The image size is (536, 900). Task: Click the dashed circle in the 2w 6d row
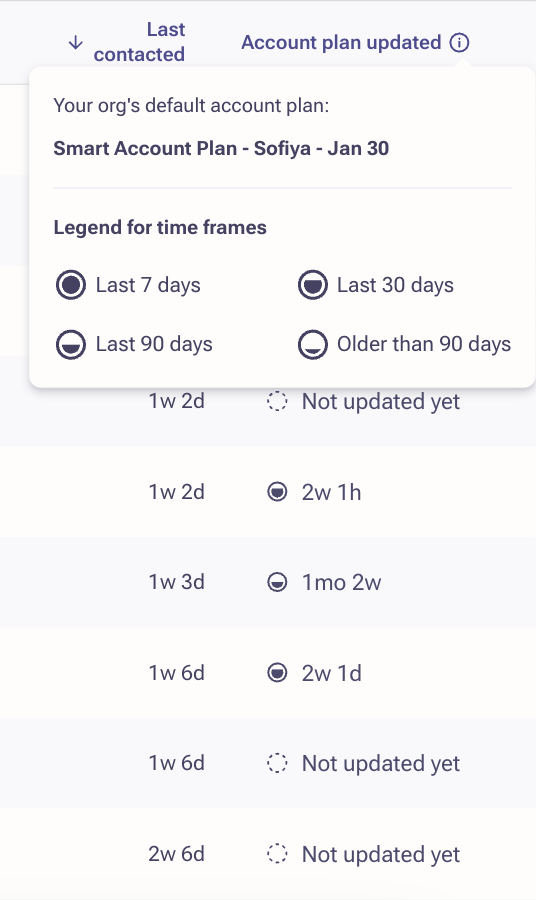click(277, 854)
